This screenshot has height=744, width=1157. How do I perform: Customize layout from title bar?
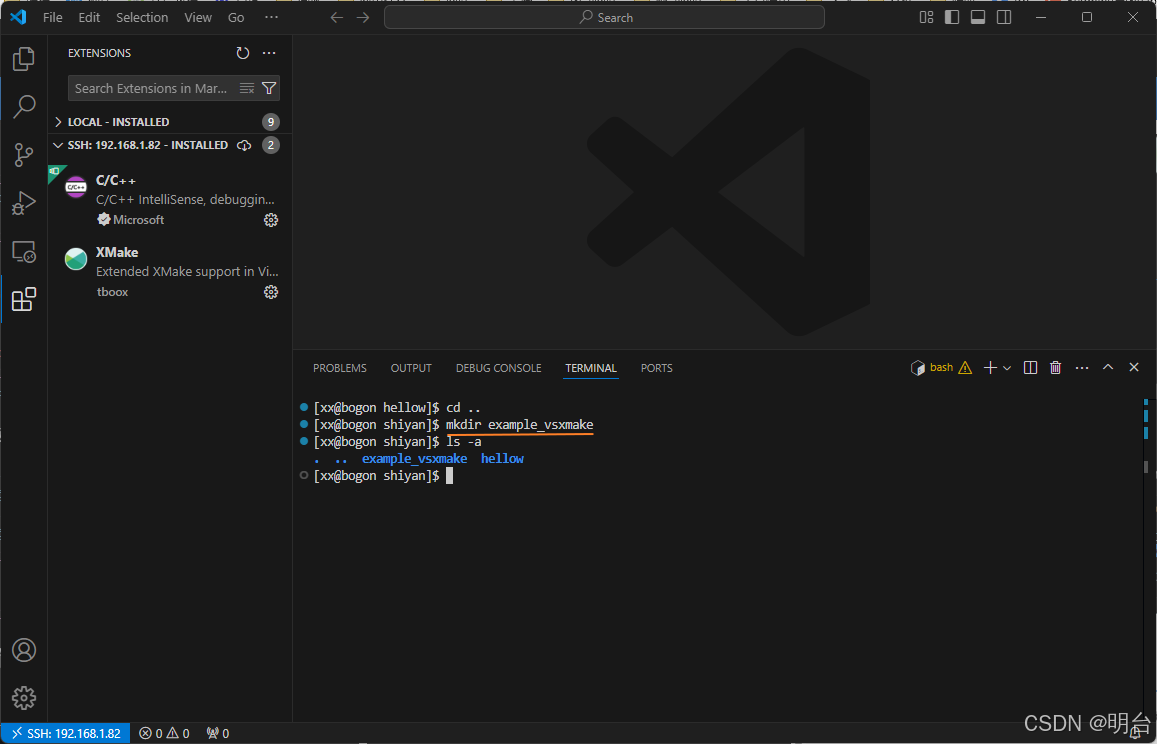coord(926,17)
